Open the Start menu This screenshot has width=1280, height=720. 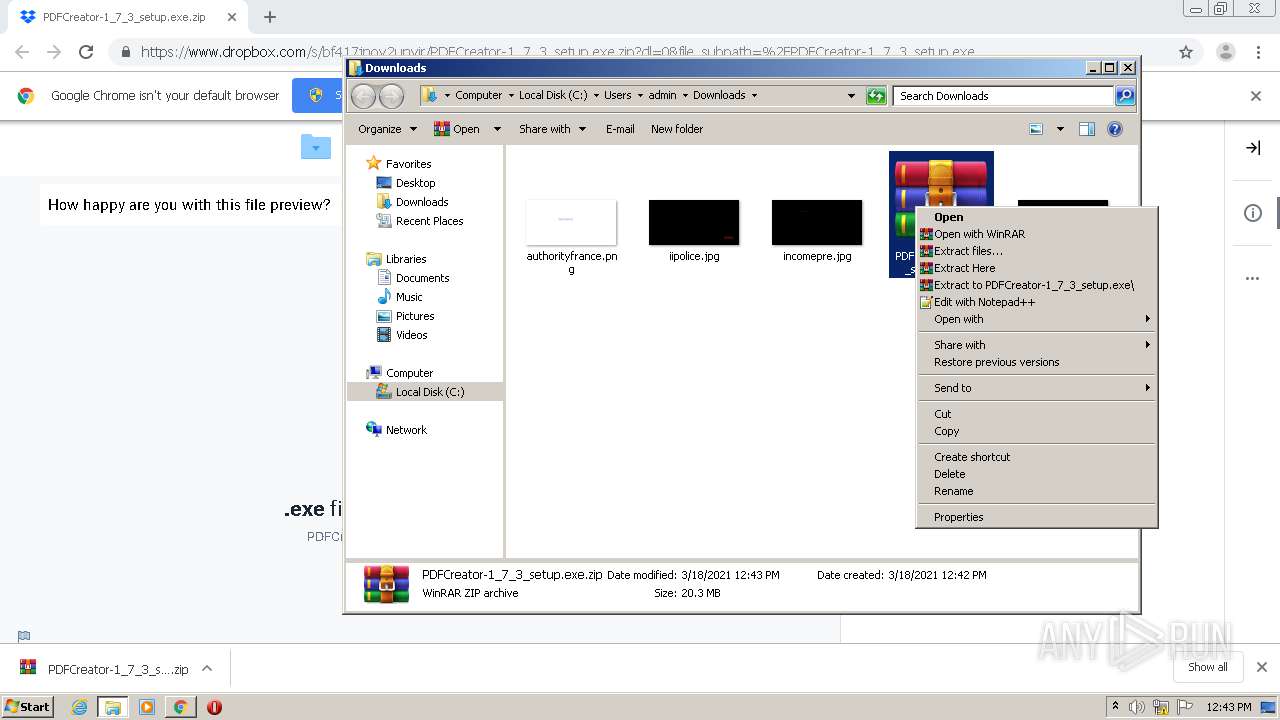[x=28, y=706]
